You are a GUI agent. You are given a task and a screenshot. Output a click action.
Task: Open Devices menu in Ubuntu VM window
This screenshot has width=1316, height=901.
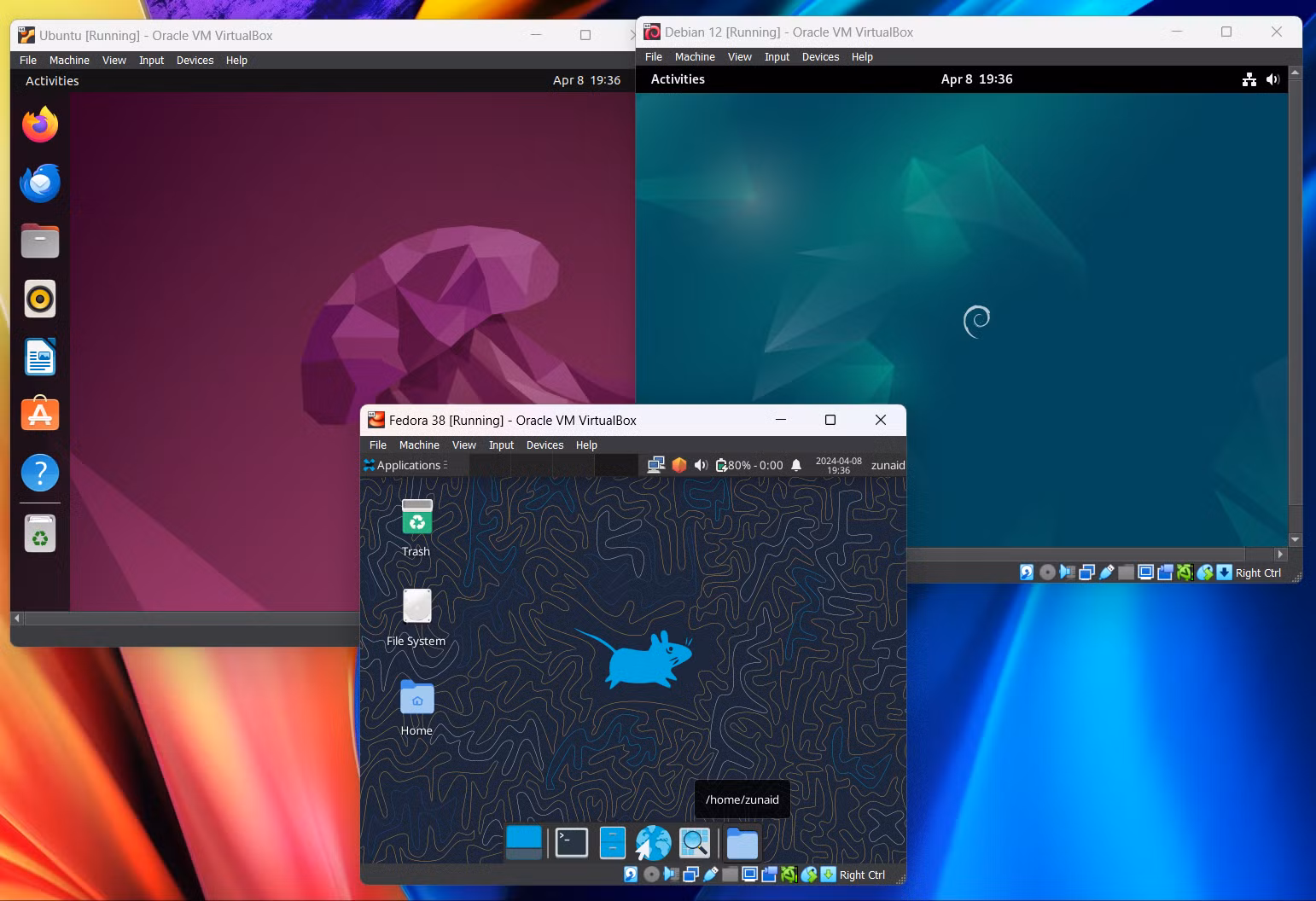click(195, 61)
